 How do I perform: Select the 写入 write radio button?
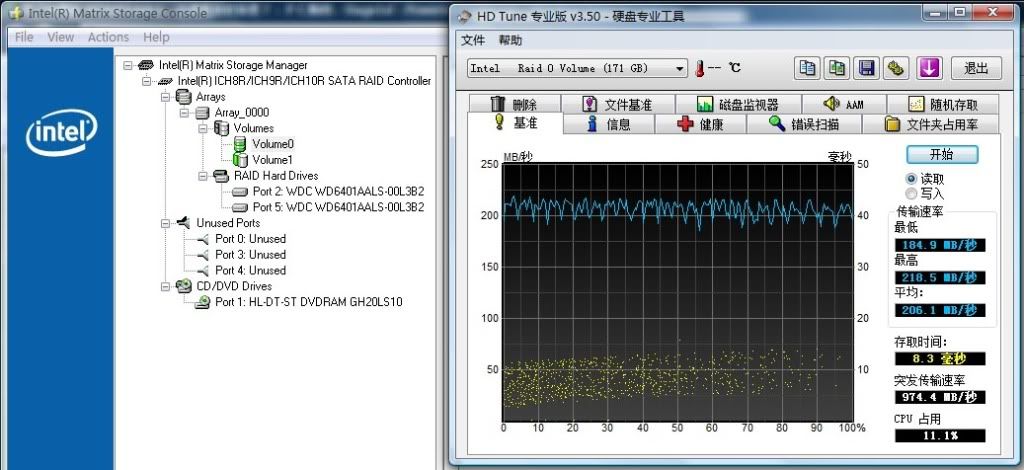tap(912, 193)
